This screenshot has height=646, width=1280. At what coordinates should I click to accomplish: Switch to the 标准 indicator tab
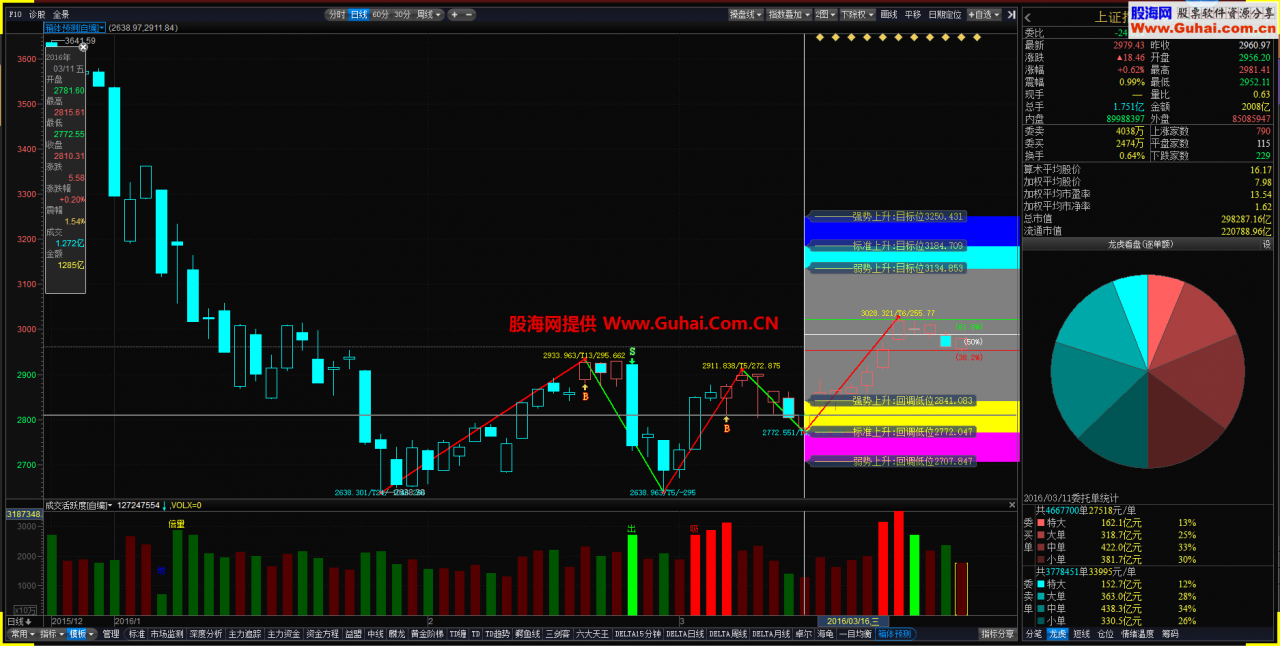(137, 634)
